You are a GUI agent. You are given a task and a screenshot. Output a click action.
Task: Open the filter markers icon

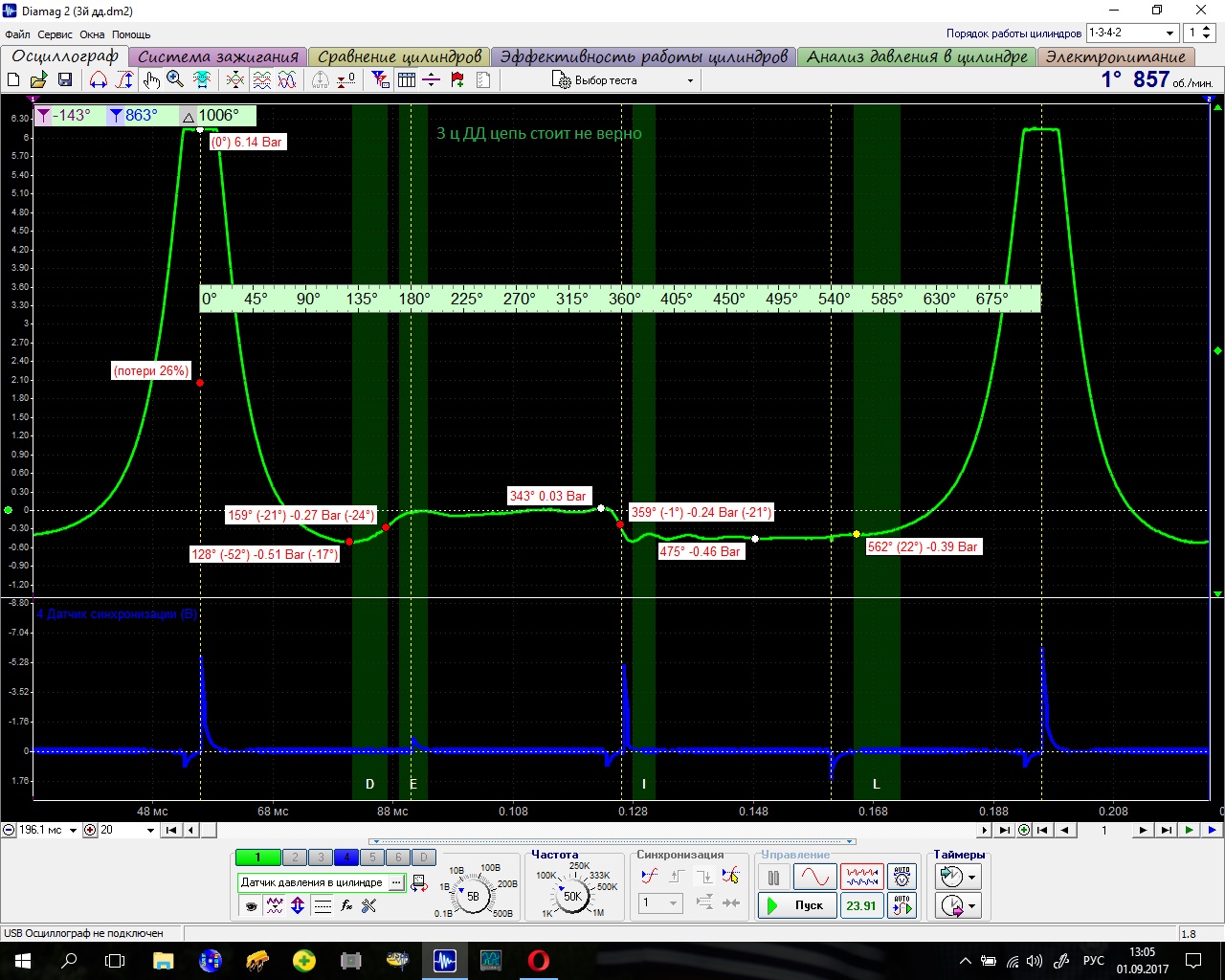pyautogui.click(x=380, y=79)
